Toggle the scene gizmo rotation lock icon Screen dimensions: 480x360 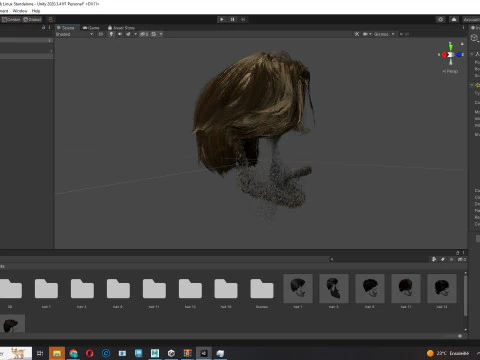(462, 44)
